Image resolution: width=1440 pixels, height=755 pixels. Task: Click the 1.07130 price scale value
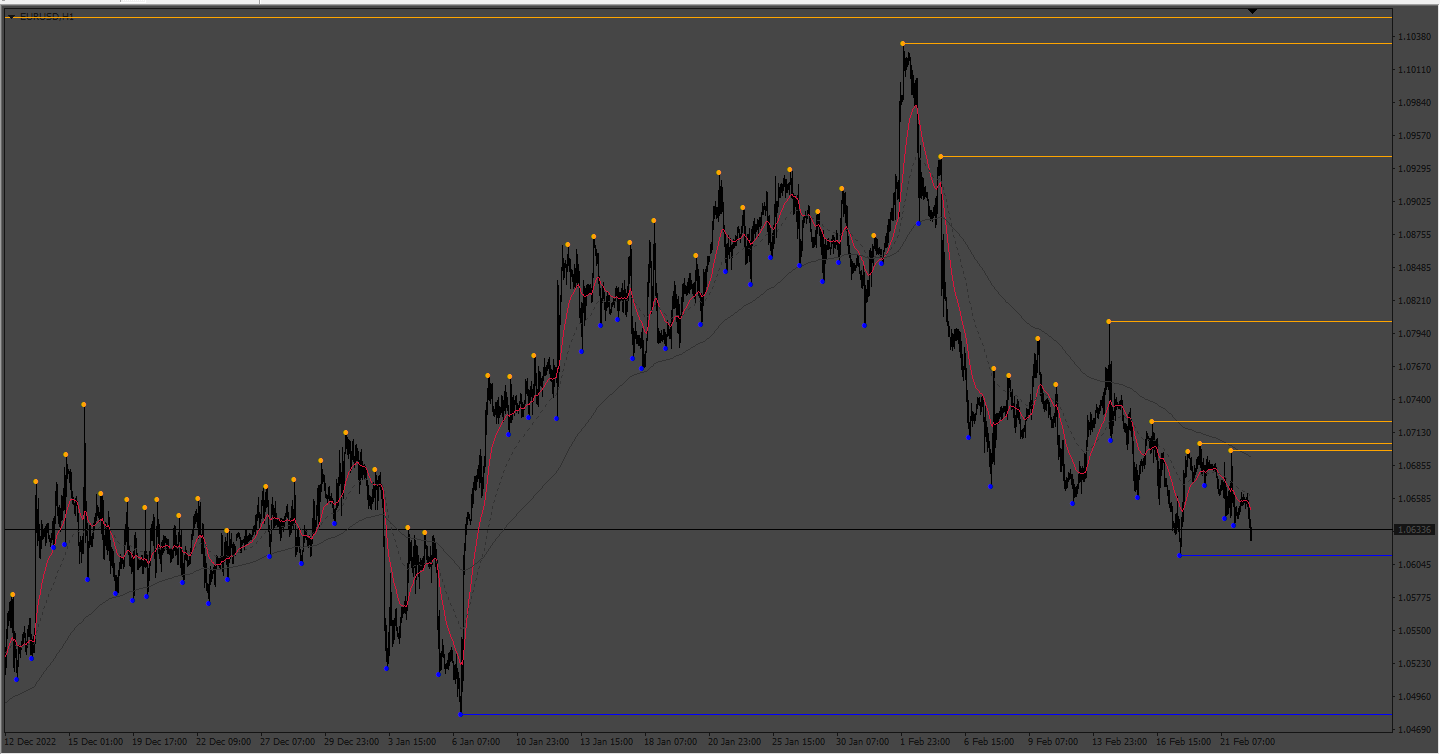point(1414,433)
